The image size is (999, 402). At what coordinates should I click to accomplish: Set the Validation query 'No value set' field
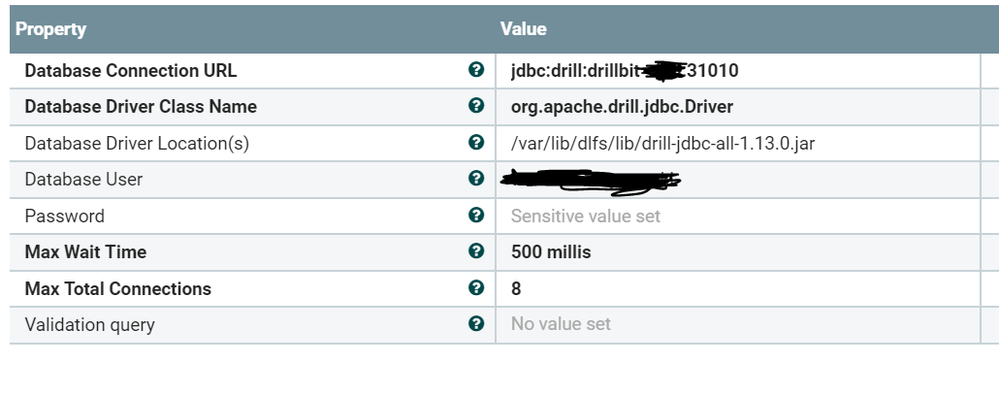click(560, 325)
